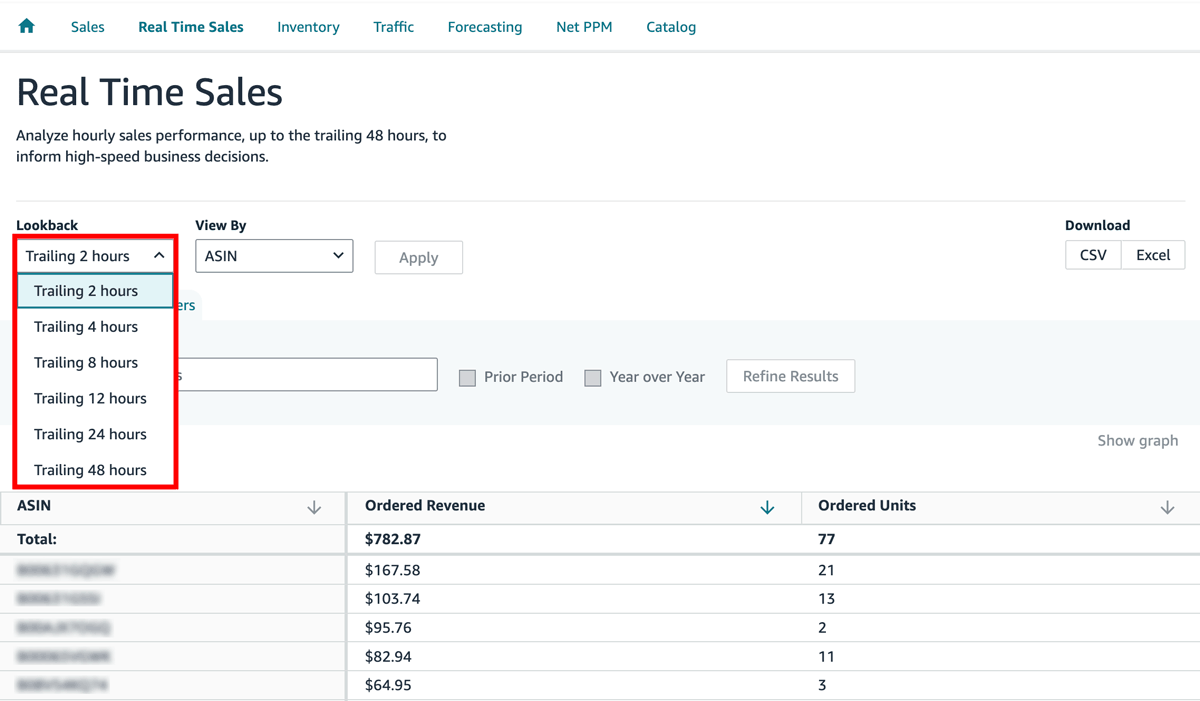This screenshot has width=1200, height=701.
Task: Click the ordered units 11 cell
Action: coord(1001,657)
